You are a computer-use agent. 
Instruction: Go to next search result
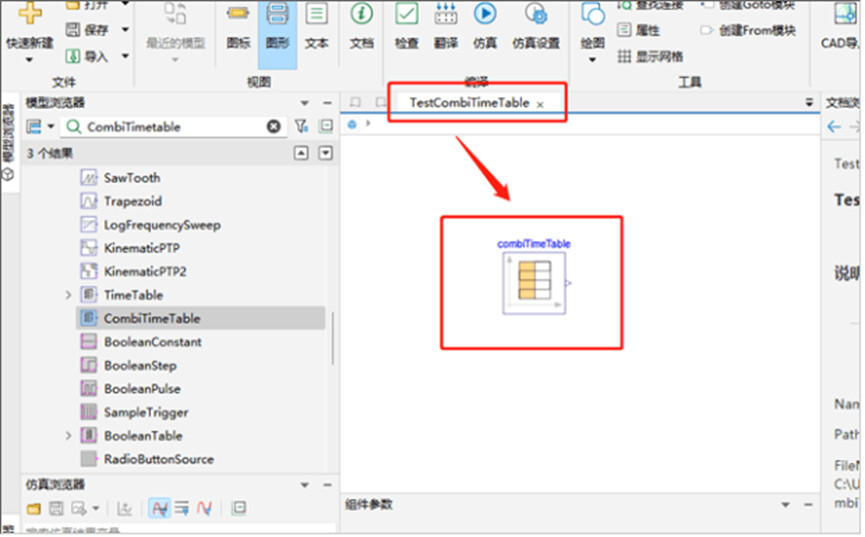326,153
